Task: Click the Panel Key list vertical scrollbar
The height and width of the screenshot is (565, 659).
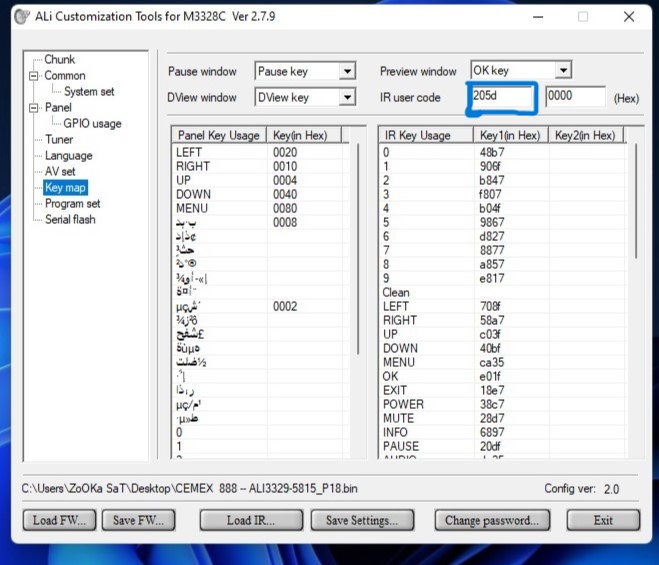Action: 358,249
